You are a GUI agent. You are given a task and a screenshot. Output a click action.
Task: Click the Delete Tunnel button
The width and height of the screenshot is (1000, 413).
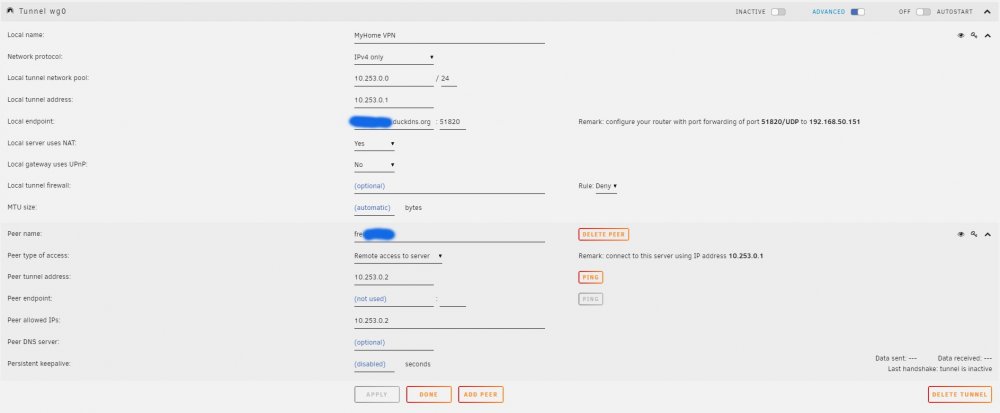tap(959, 395)
